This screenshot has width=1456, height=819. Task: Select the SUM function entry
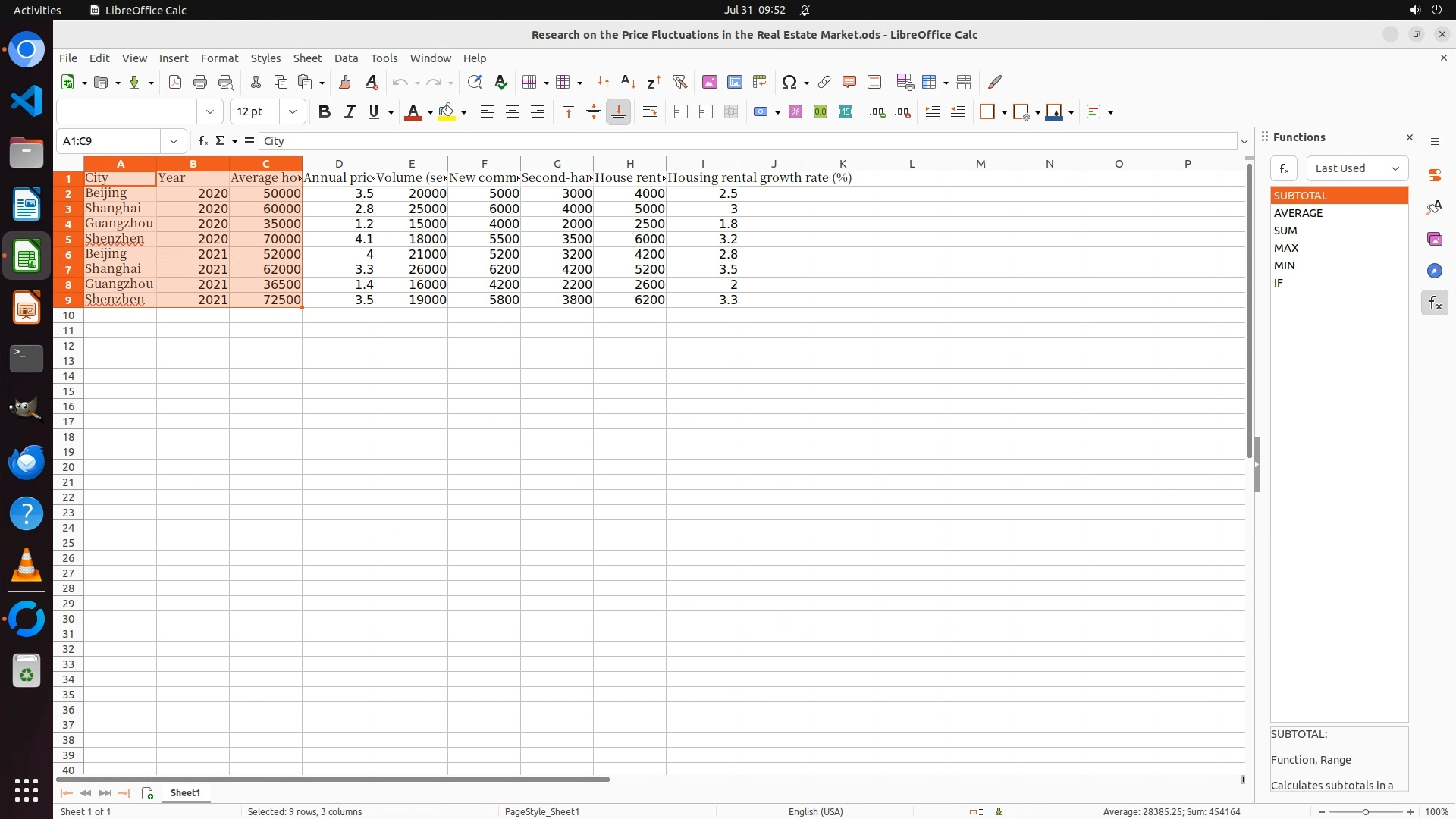click(1285, 231)
